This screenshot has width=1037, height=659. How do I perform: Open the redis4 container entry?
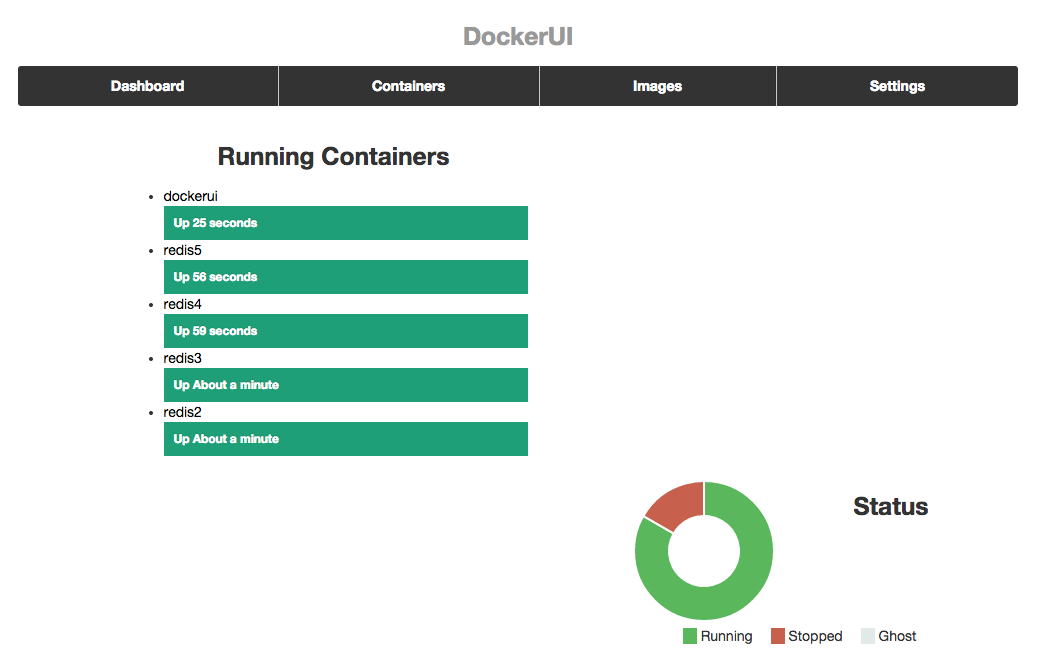tap(183, 304)
